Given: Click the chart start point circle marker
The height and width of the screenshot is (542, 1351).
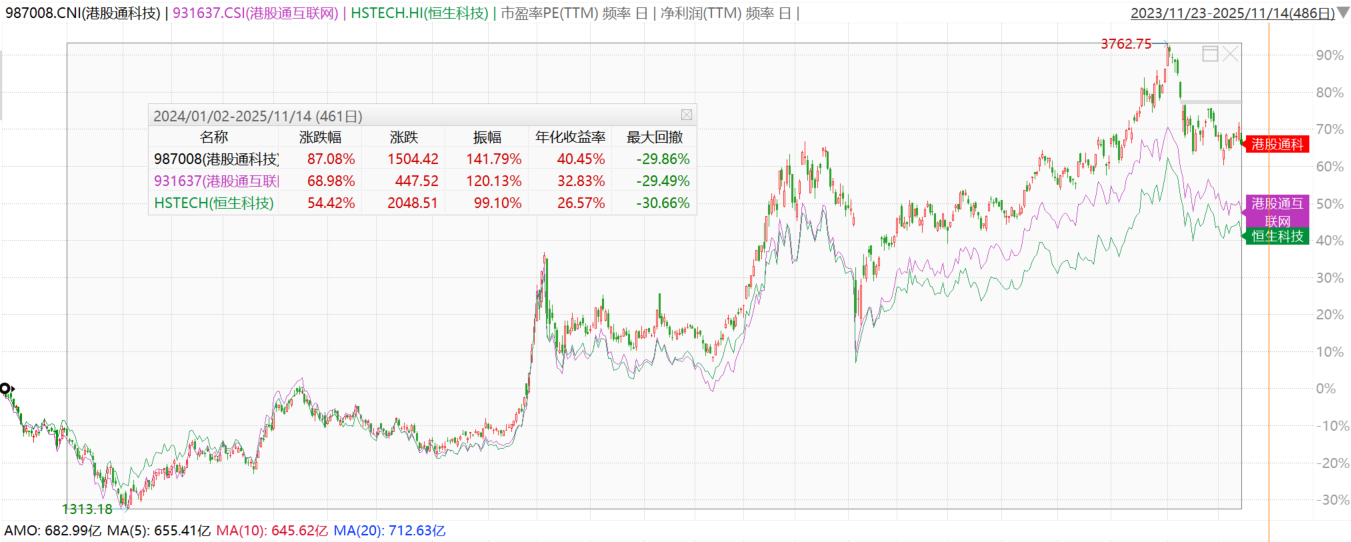Looking at the screenshot, I should coord(5,388).
